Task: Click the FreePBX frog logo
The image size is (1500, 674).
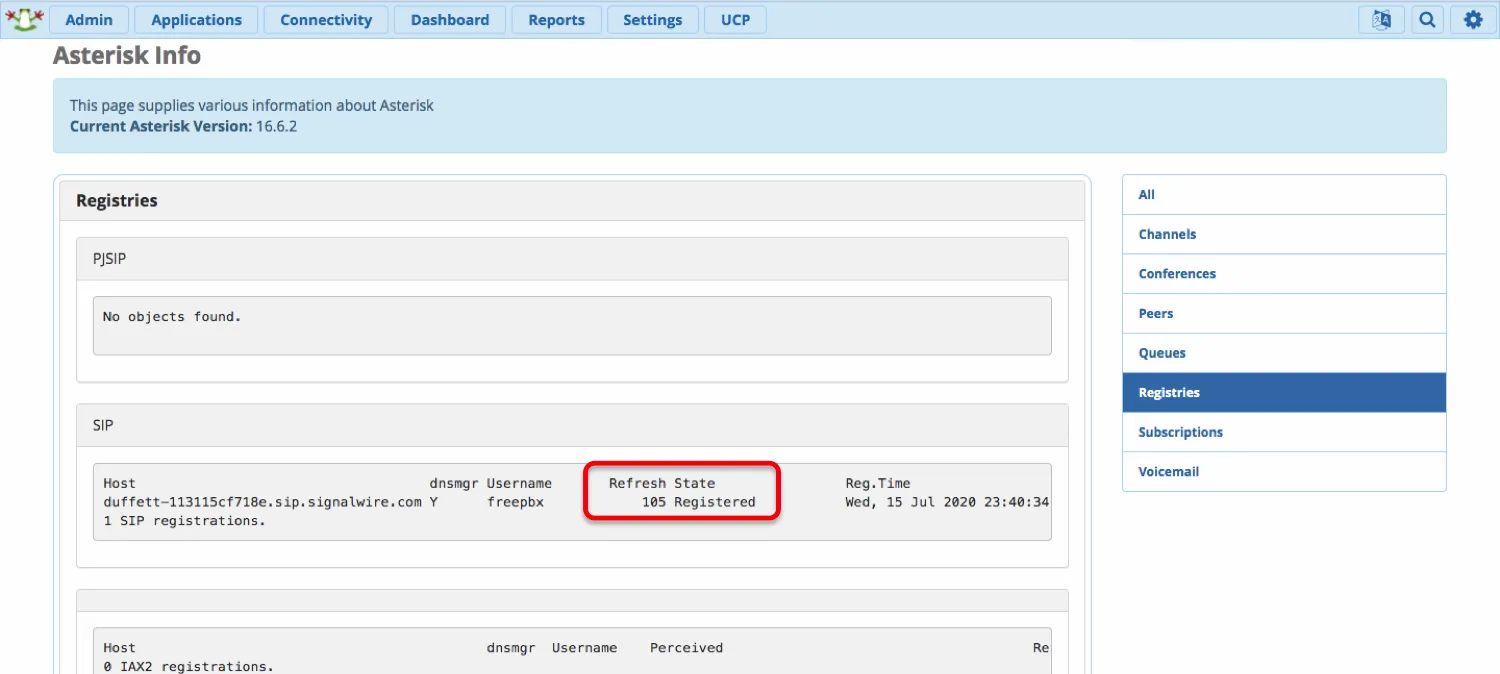Action: 23,18
